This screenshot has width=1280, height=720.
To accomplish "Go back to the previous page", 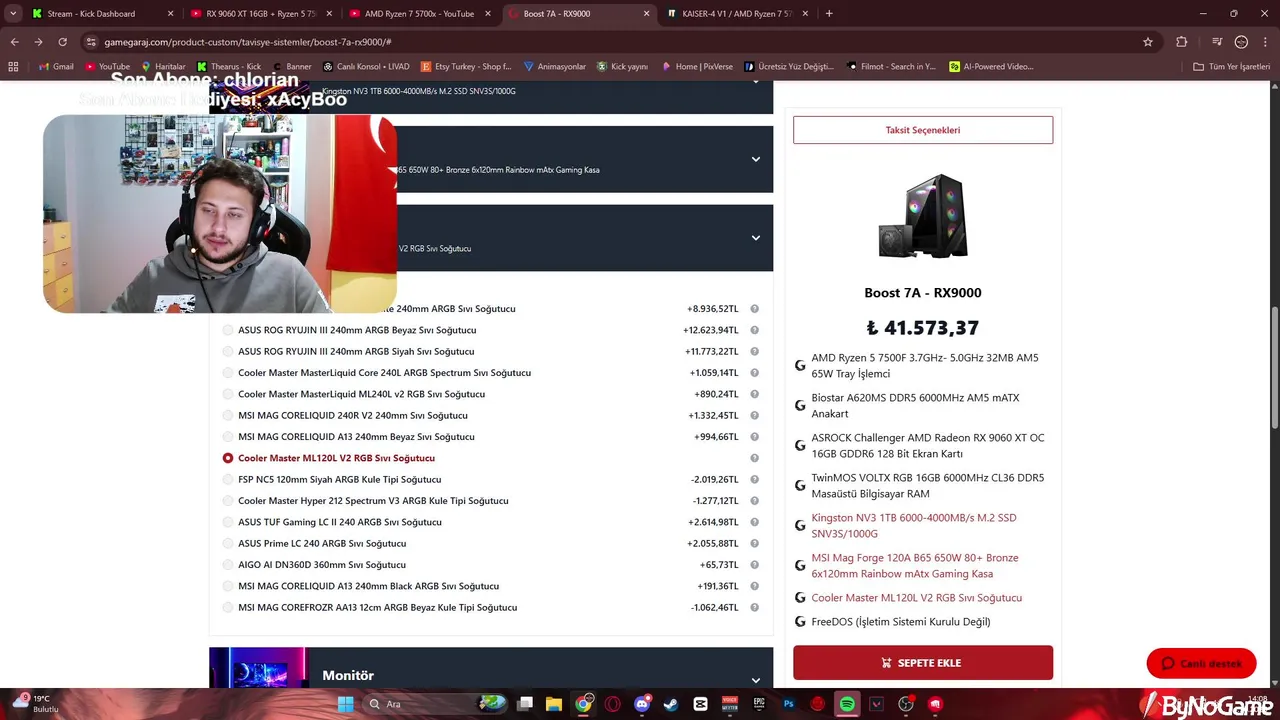I will (x=14, y=42).
